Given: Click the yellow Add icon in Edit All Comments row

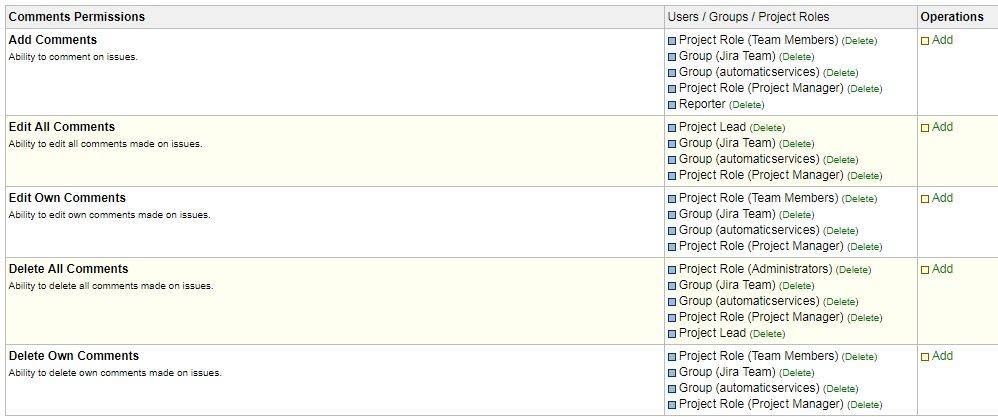Looking at the screenshot, I should (x=925, y=128).
